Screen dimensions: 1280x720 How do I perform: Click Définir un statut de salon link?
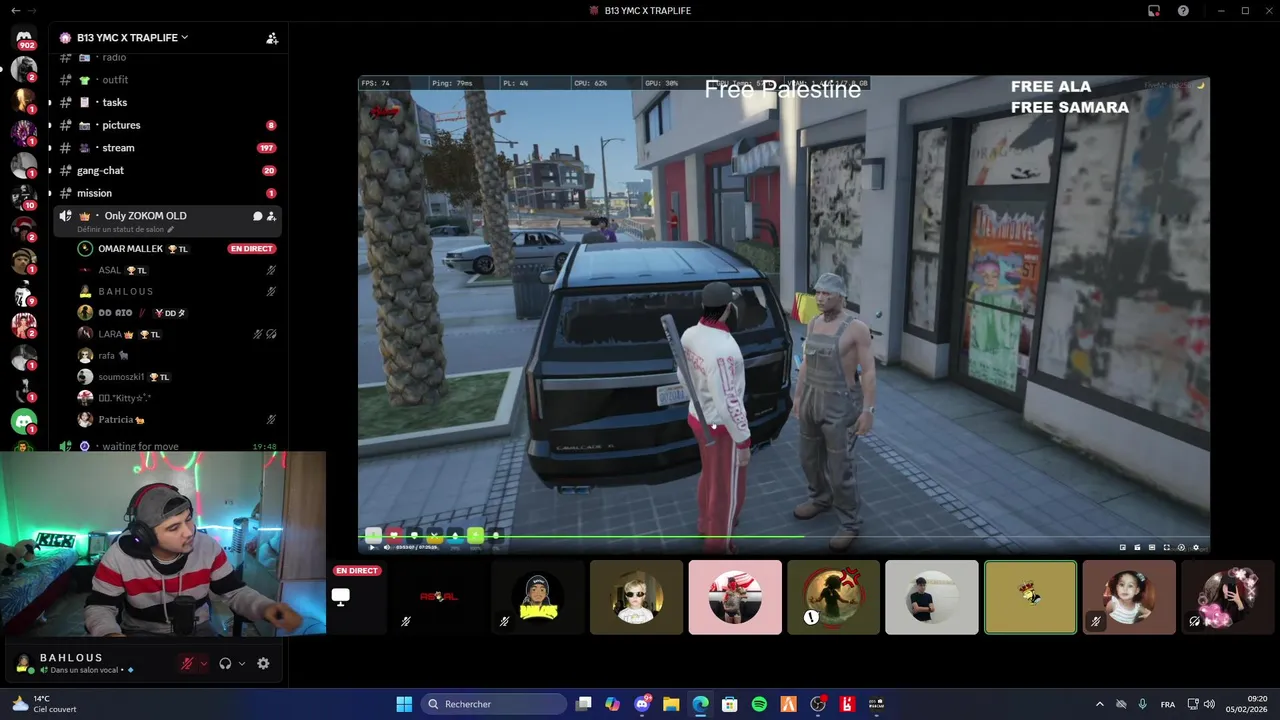point(120,230)
